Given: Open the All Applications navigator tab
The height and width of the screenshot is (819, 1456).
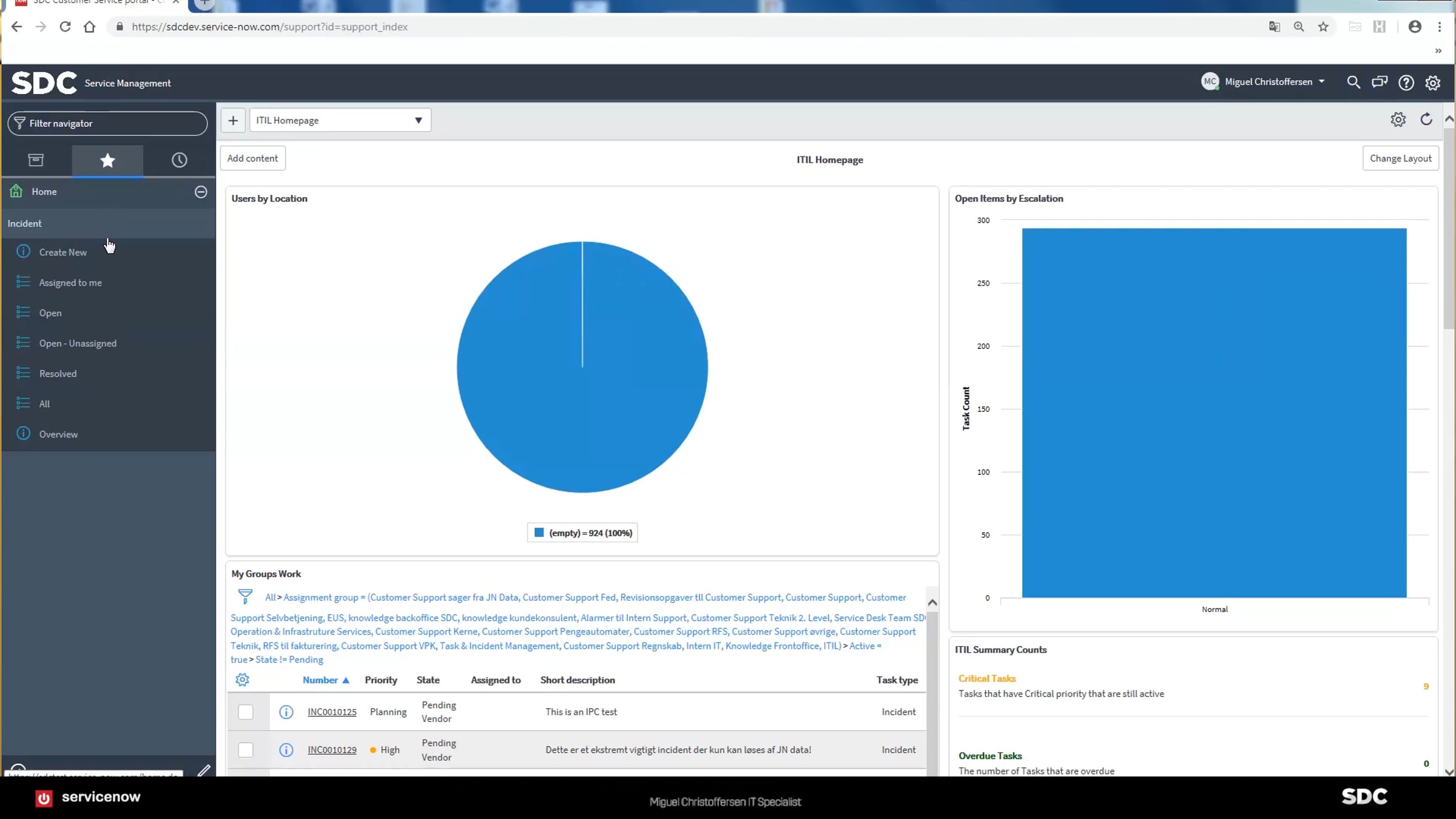Looking at the screenshot, I should click(x=36, y=160).
